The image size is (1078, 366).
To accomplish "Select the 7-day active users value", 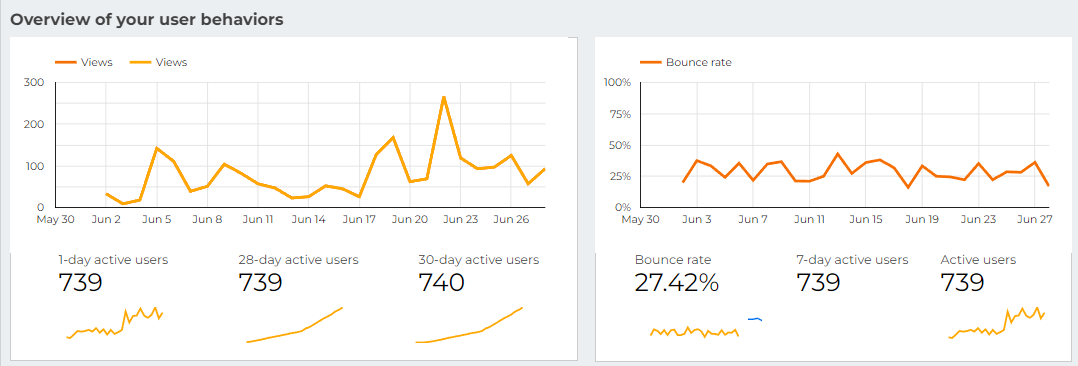I will tap(819, 283).
